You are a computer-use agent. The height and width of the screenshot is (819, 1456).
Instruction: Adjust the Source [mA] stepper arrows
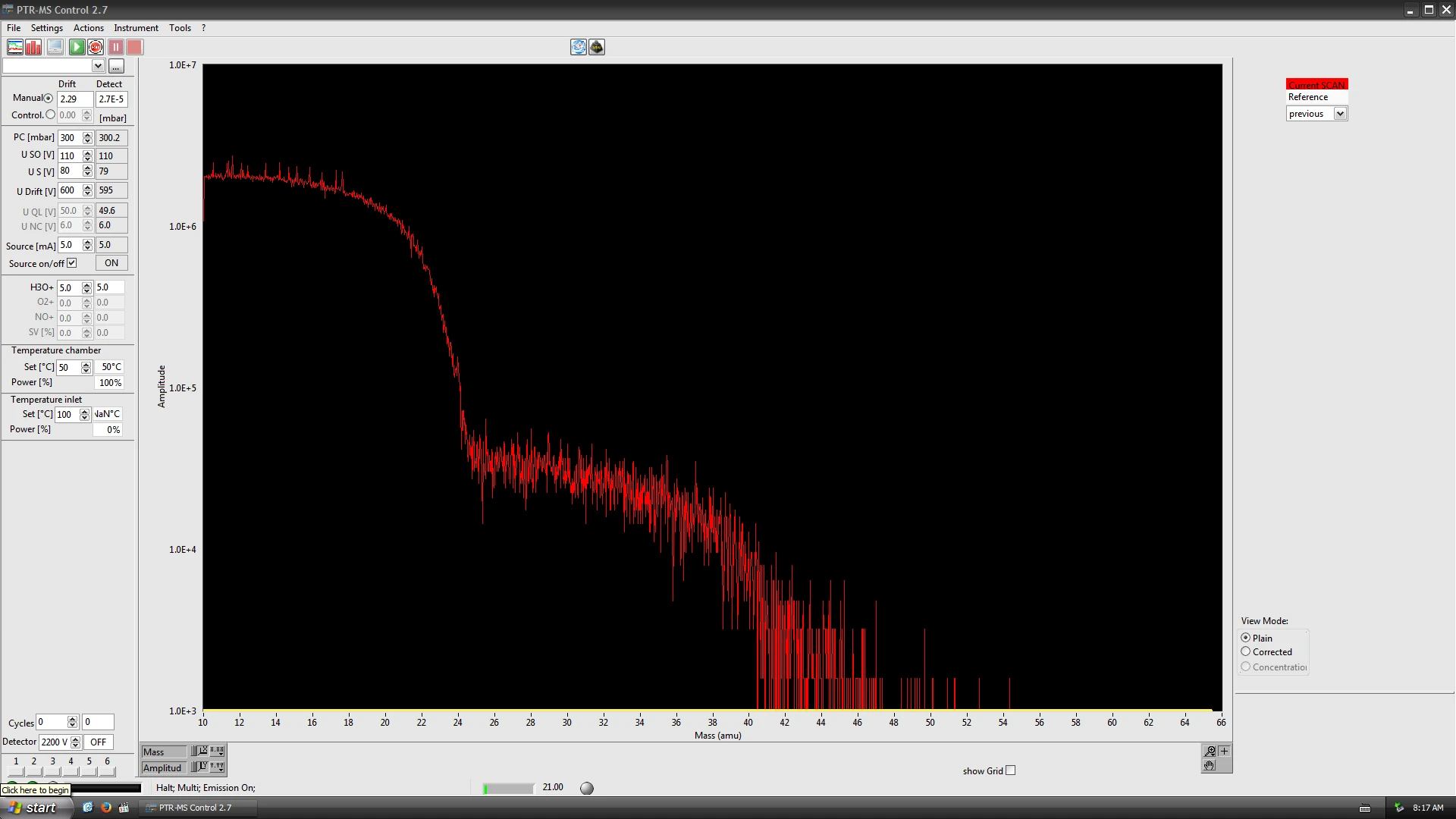tap(87, 245)
